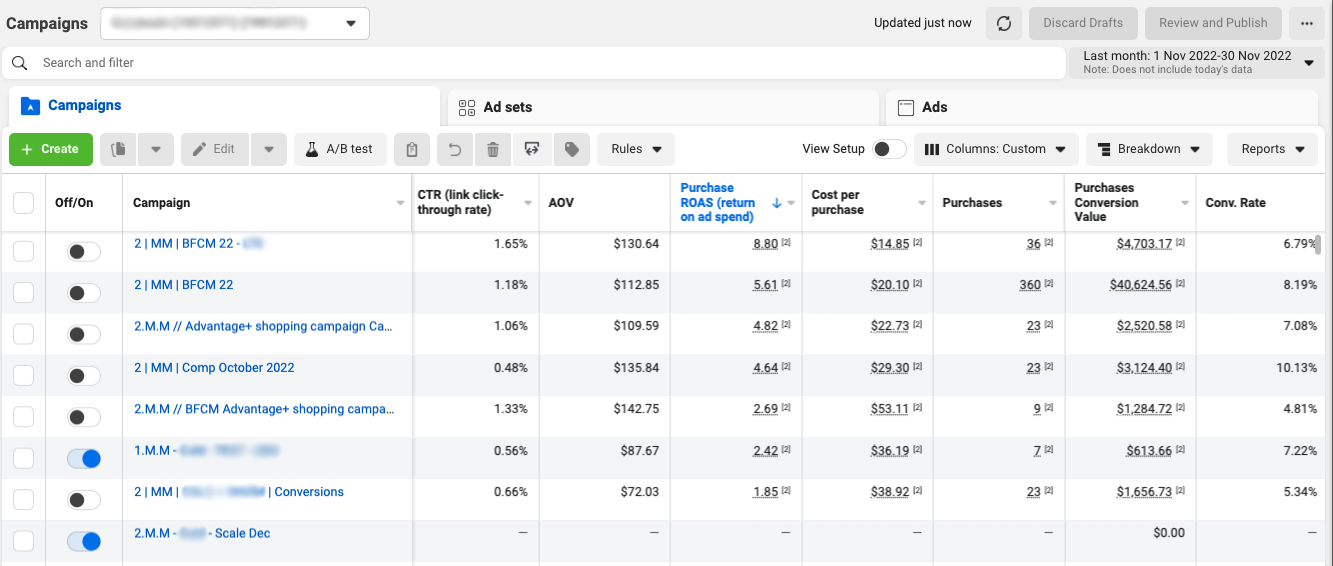Toggle the View Setup switch

(x=888, y=149)
